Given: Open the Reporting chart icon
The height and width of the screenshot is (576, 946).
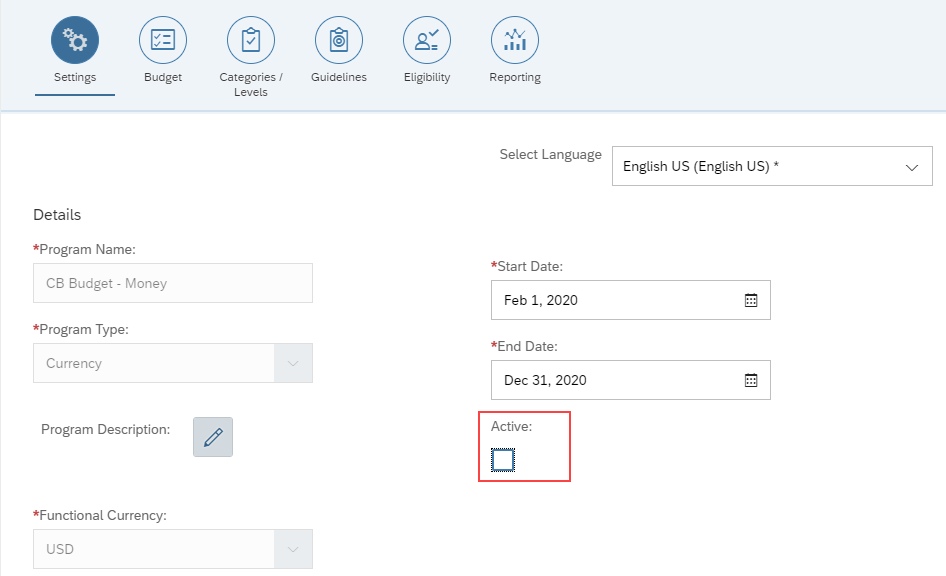Looking at the screenshot, I should 515,40.
